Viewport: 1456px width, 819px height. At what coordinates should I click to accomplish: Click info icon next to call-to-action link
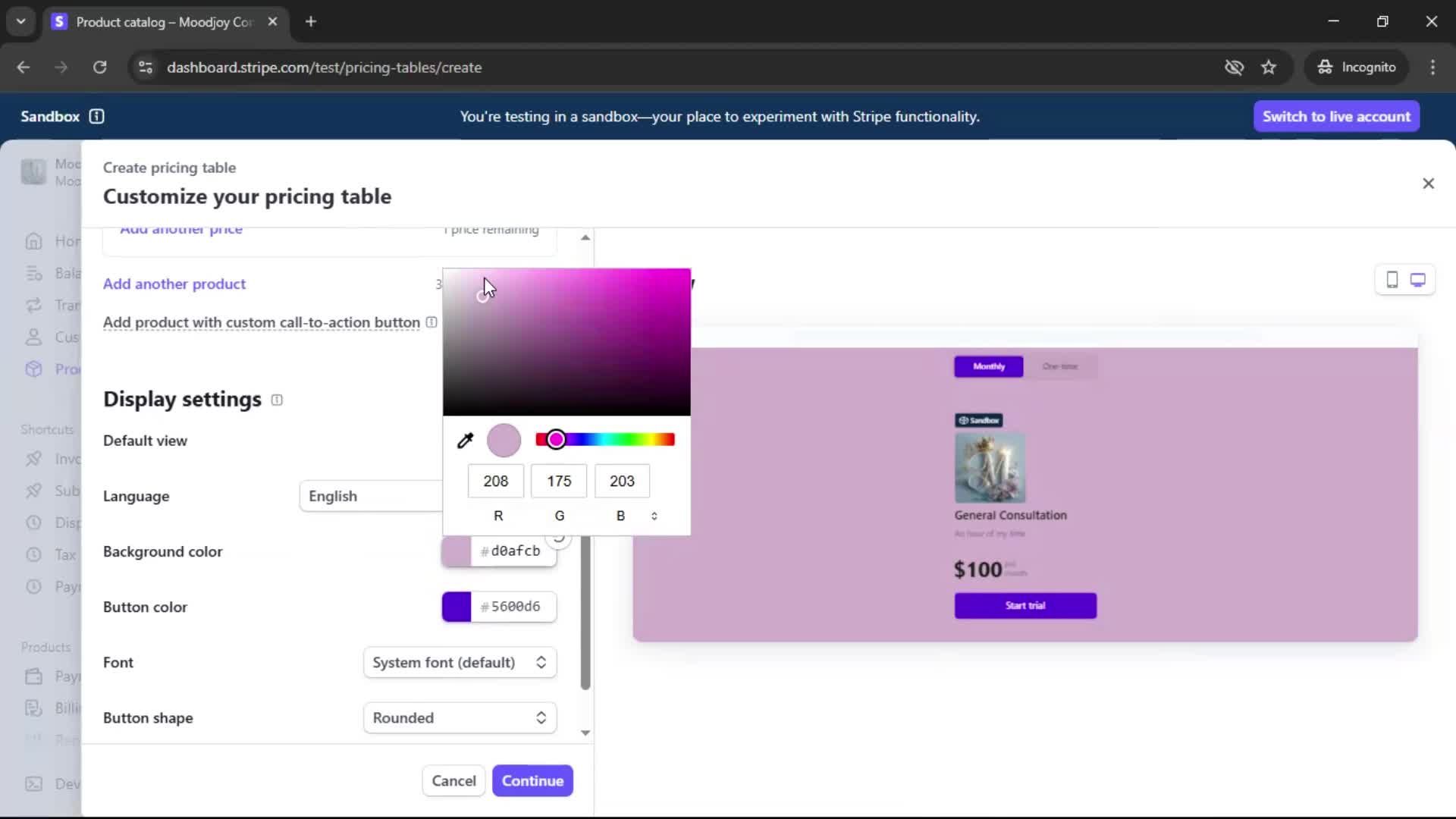pos(431,322)
